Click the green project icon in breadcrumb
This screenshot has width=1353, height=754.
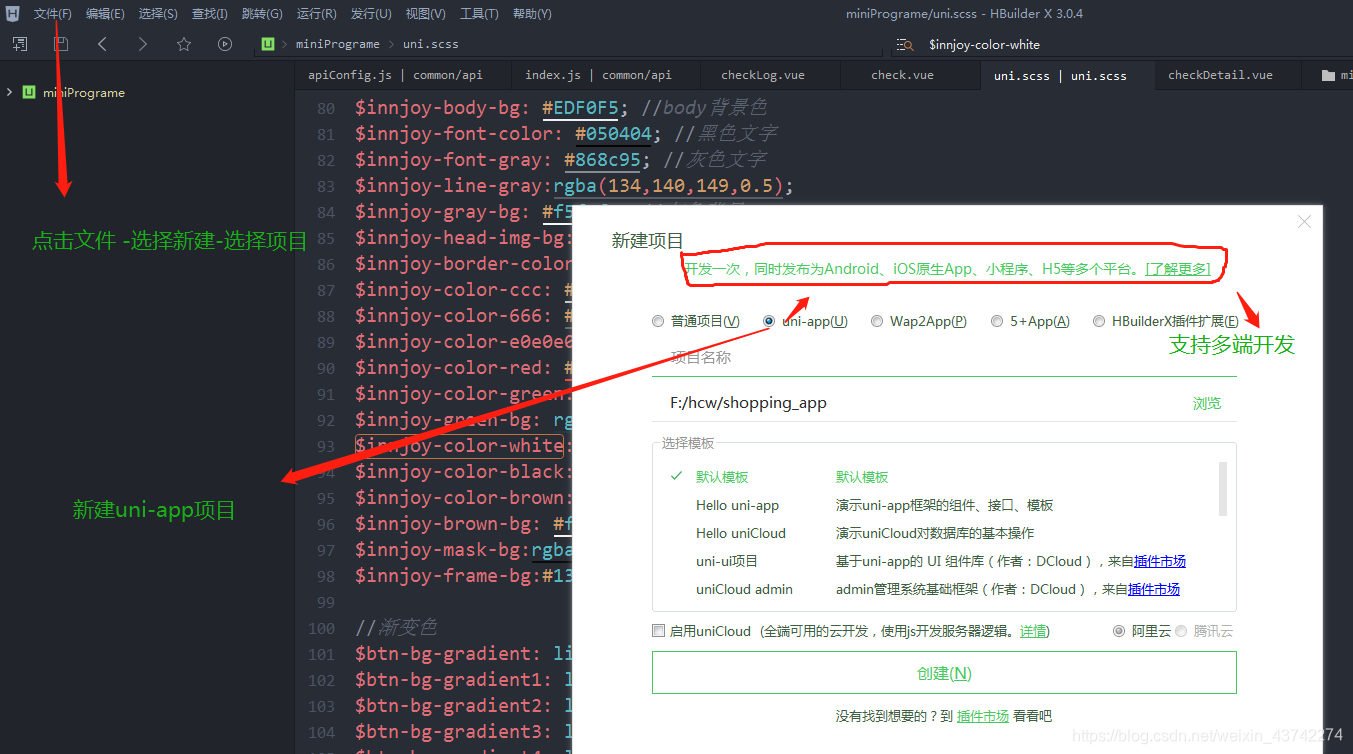pos(268,44)
